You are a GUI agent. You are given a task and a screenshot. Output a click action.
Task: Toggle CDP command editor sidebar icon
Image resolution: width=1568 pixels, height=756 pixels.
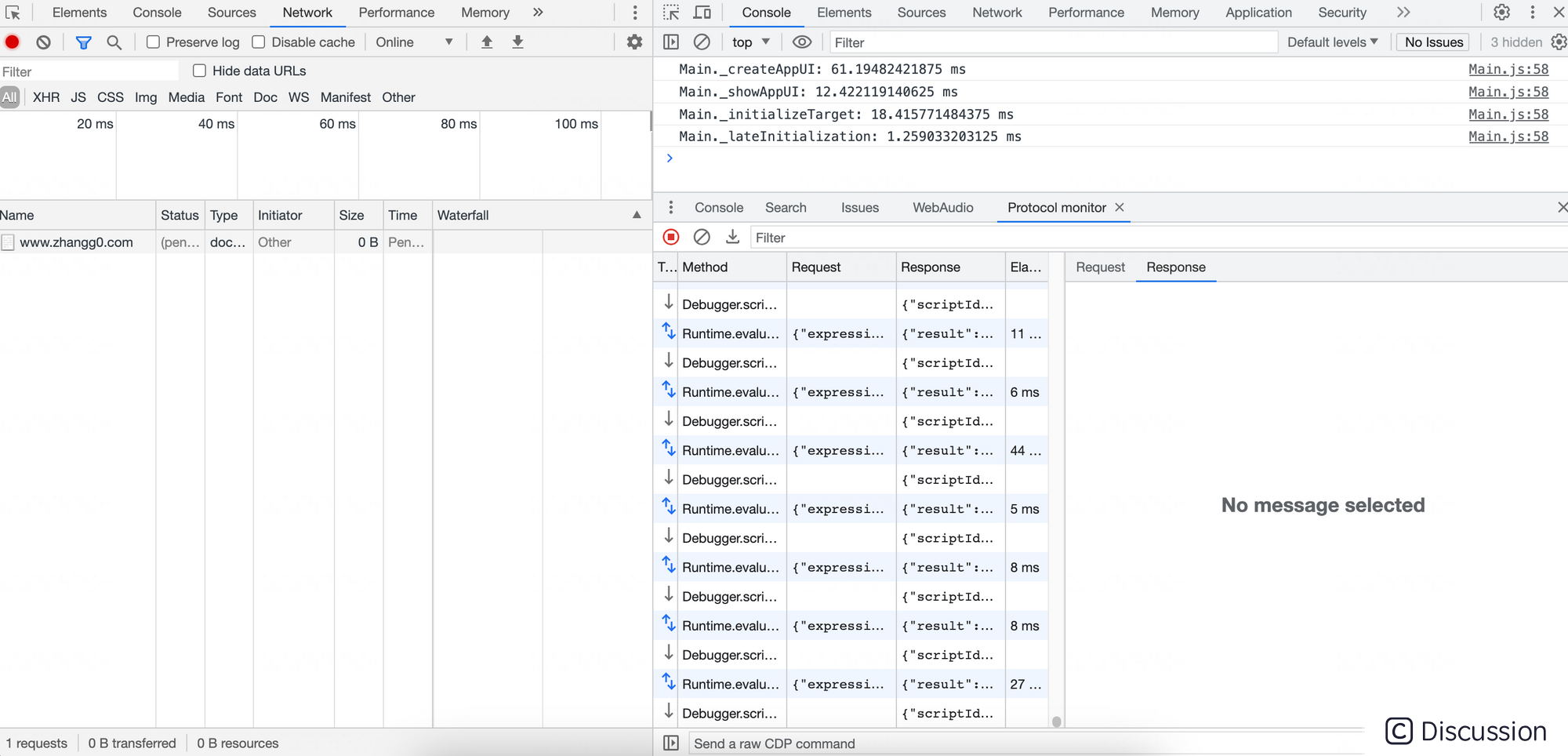tap(671, 743)
